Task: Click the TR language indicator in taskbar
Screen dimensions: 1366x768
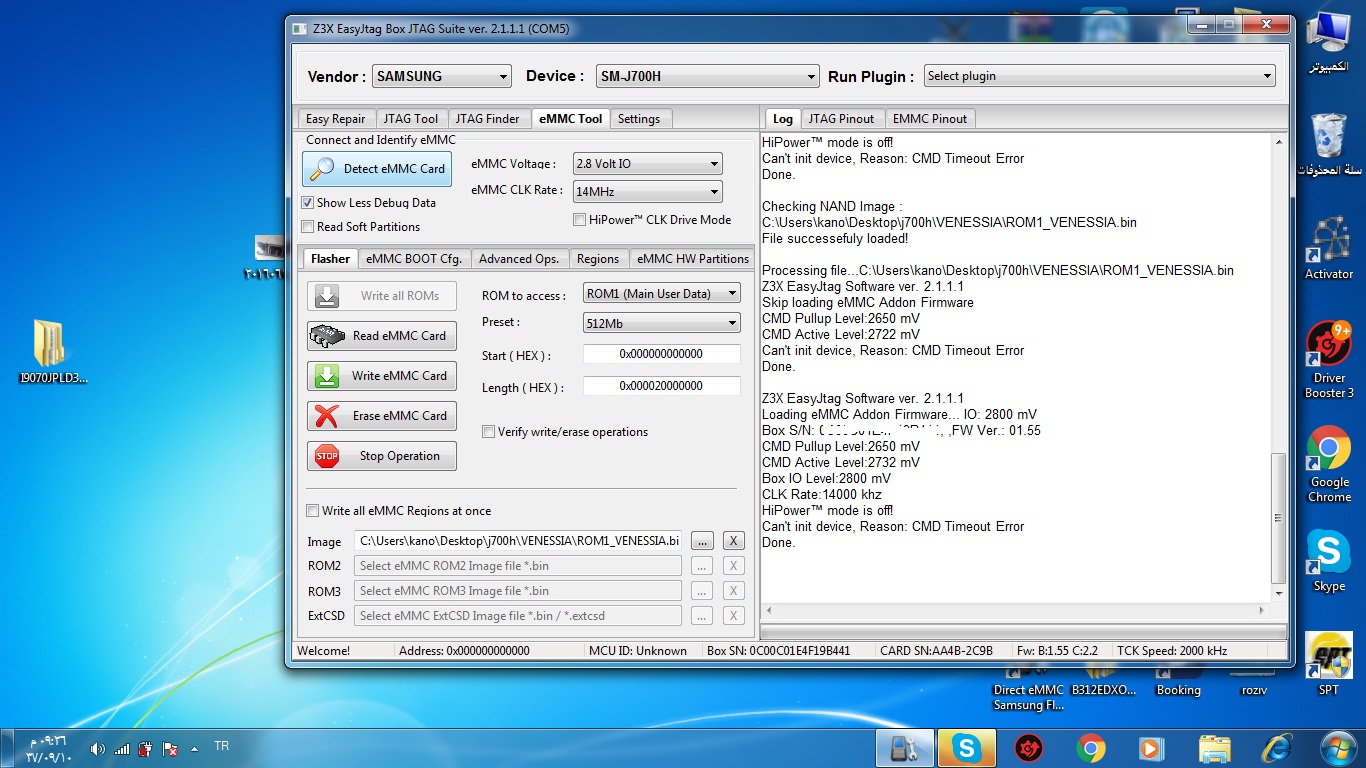Action: click(x=222, y=746)
